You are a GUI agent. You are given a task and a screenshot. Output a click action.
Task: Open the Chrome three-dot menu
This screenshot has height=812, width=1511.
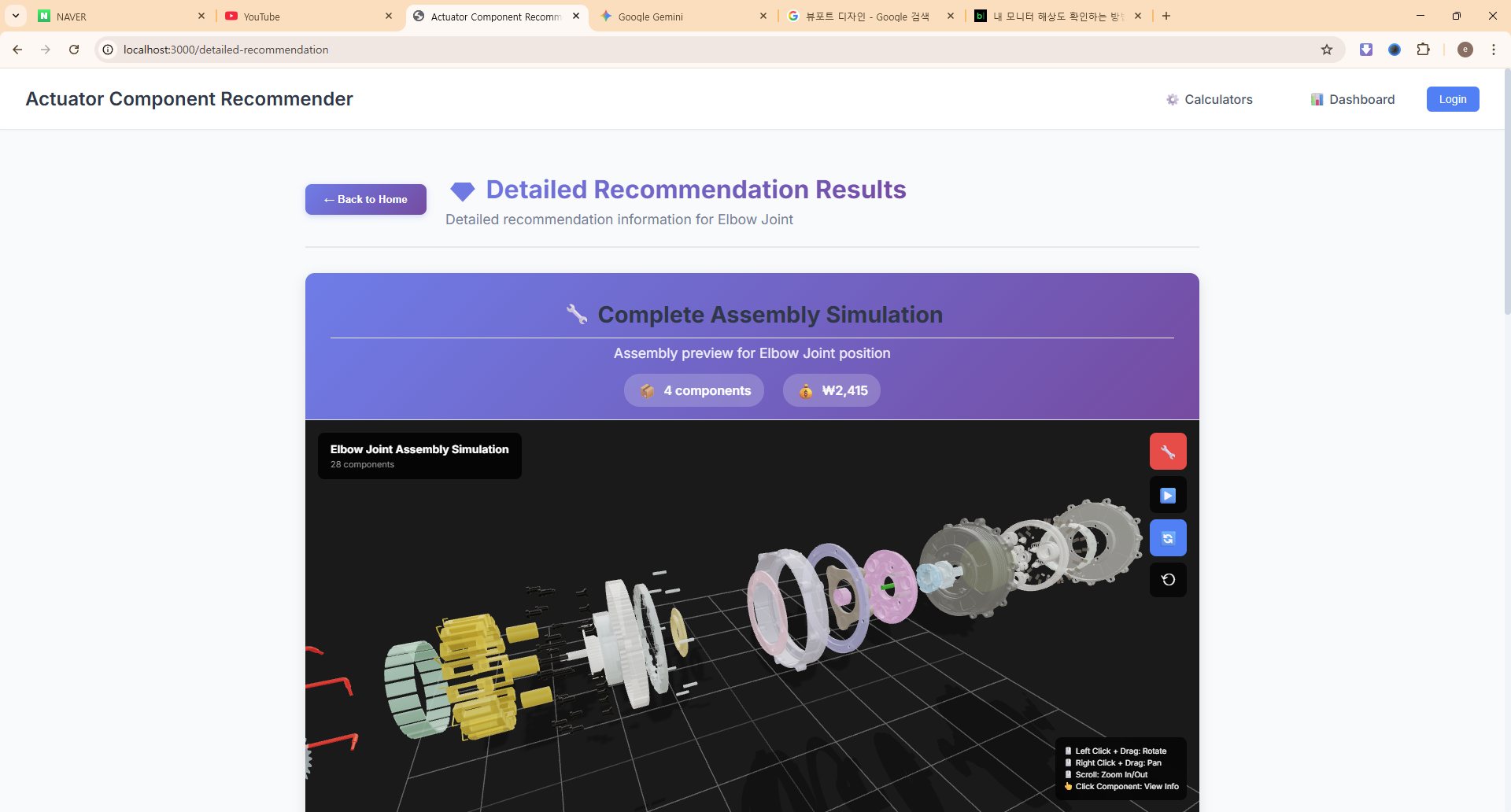[1493, 50]
